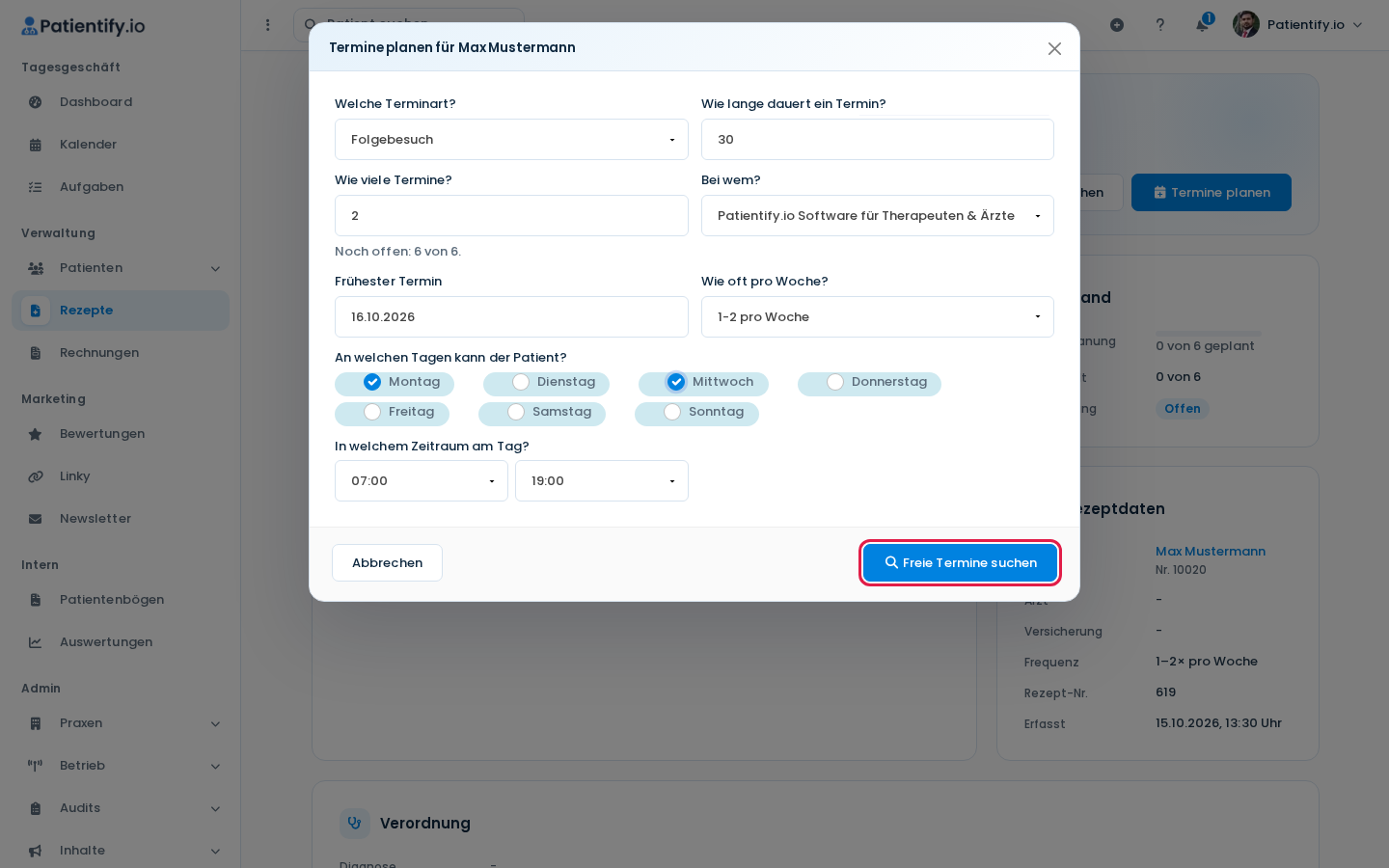Toggle the Sonntag checkbox
Screen dimensions: 1389x868
[x=672, y=412]
